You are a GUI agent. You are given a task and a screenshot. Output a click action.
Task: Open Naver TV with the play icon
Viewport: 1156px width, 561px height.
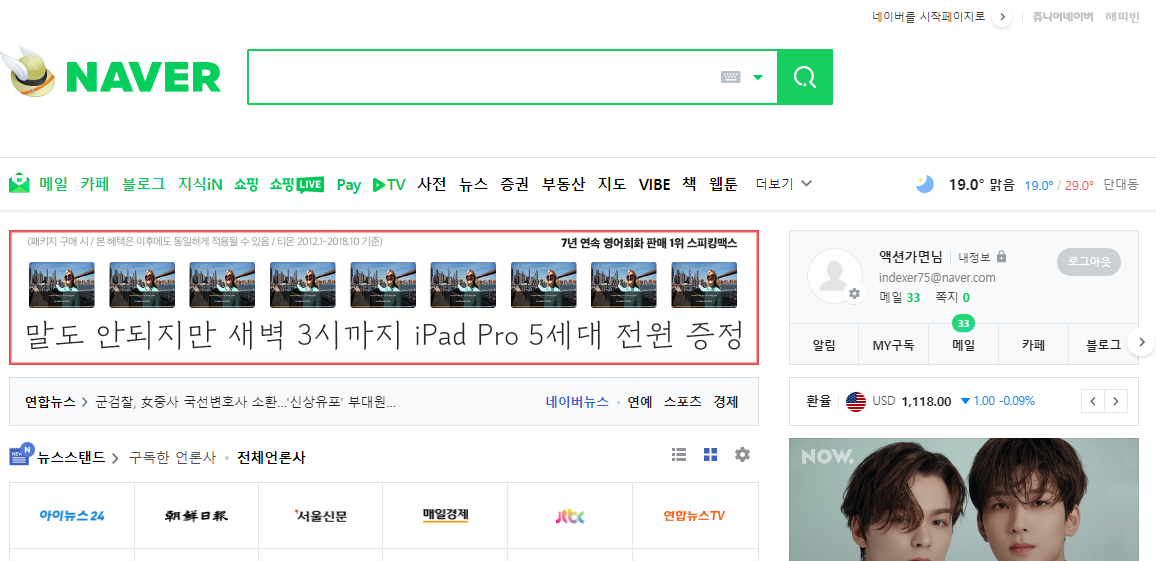click(x=389, y=184)
